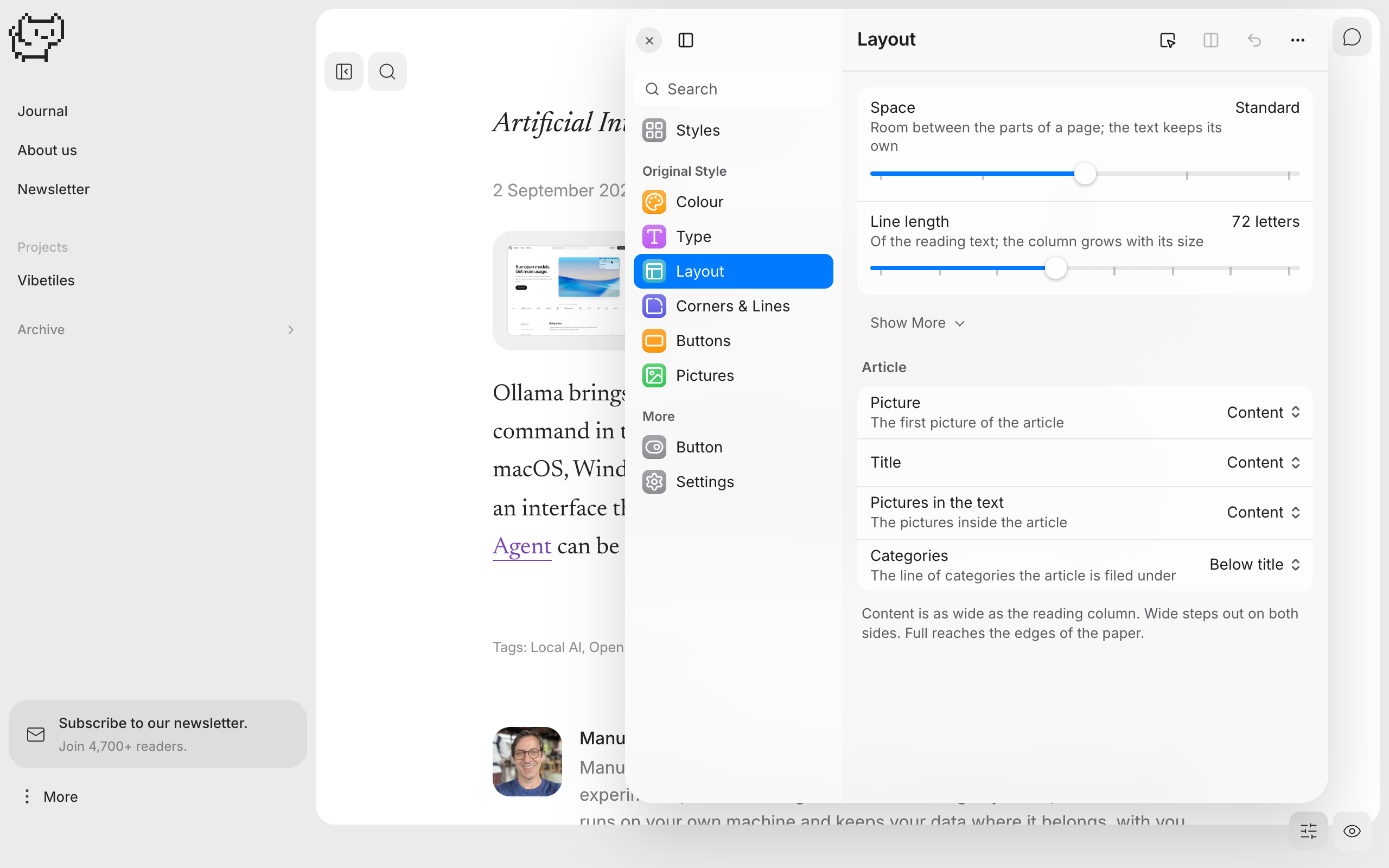Viewport: 1389px width, 868px height.
Task: Open the three-dot options menu in Layout header
Action: (x=1298, y=40)
